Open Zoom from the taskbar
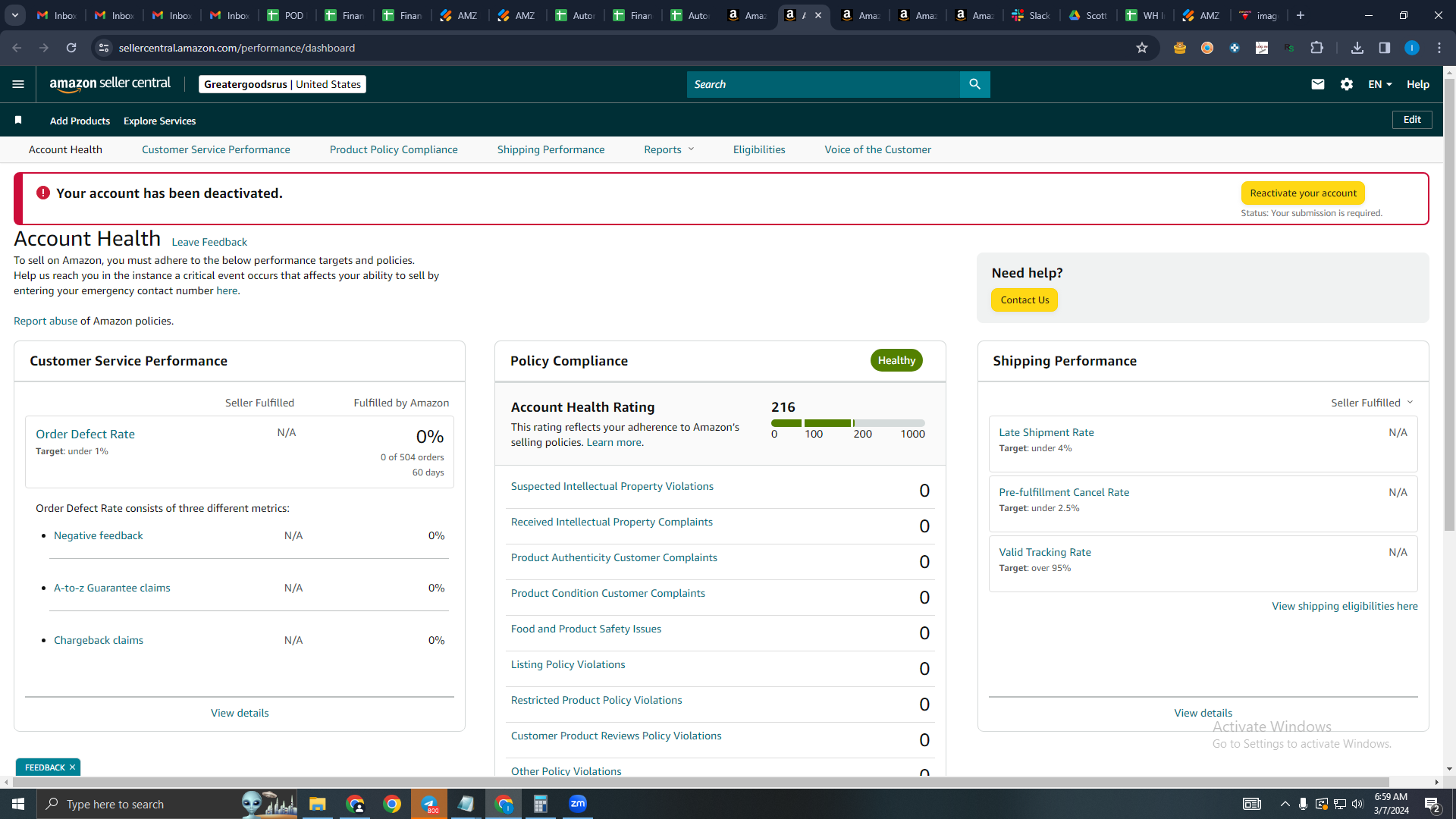 [578, 804]
